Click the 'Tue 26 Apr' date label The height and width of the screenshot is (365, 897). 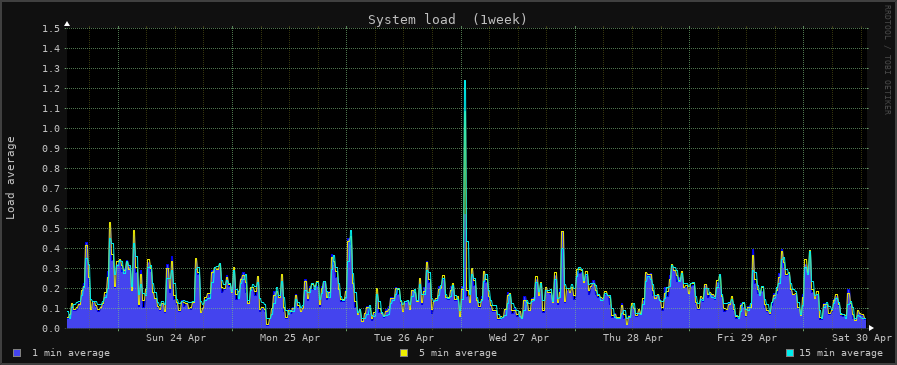[x=404, y=338]
